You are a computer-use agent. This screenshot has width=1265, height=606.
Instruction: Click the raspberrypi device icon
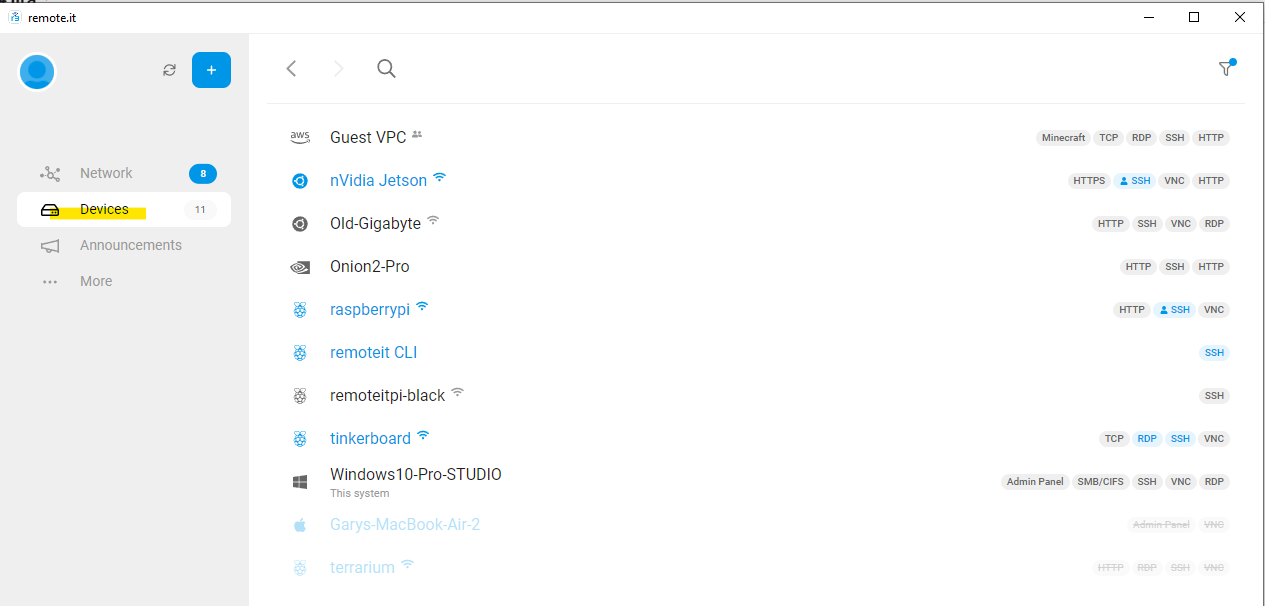coord(299,310)
